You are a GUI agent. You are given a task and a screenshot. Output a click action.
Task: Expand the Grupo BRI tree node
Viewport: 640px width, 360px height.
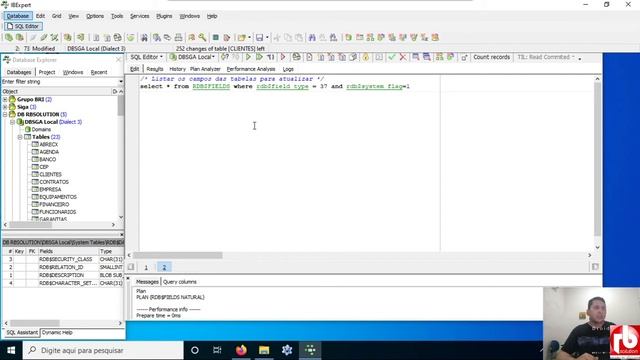5,100
